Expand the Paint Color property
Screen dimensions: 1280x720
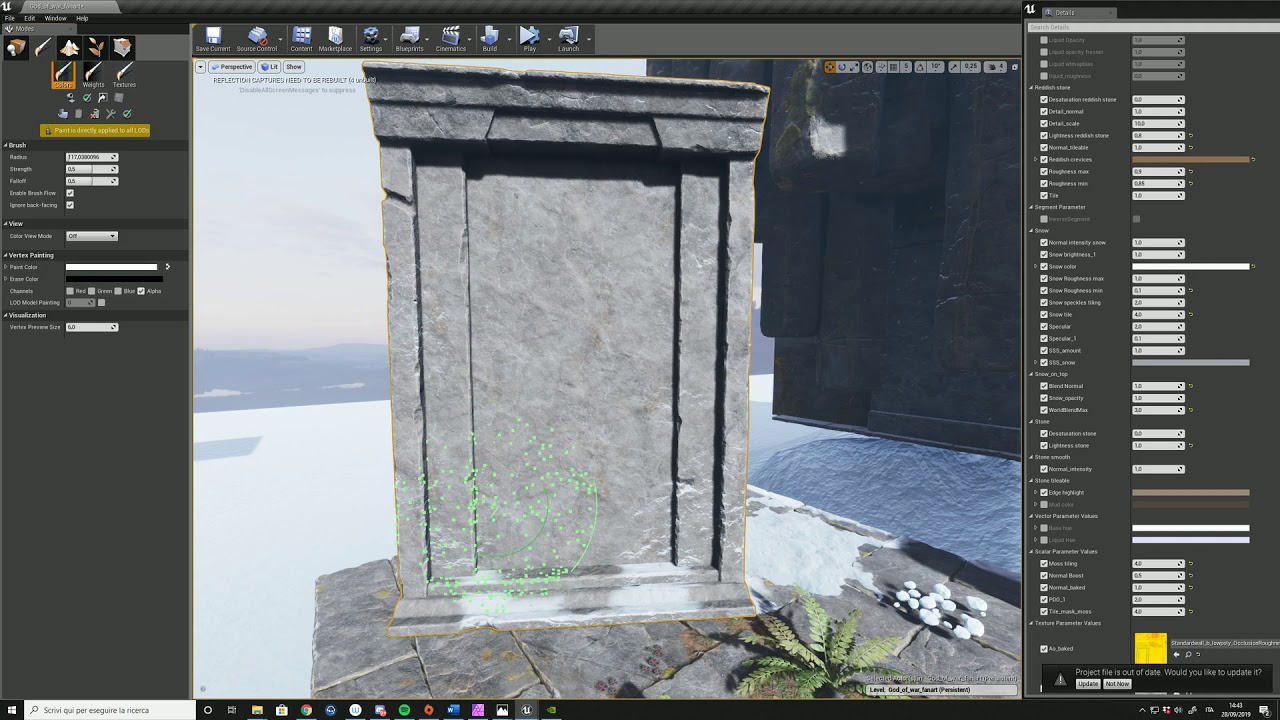coord(6,267)
